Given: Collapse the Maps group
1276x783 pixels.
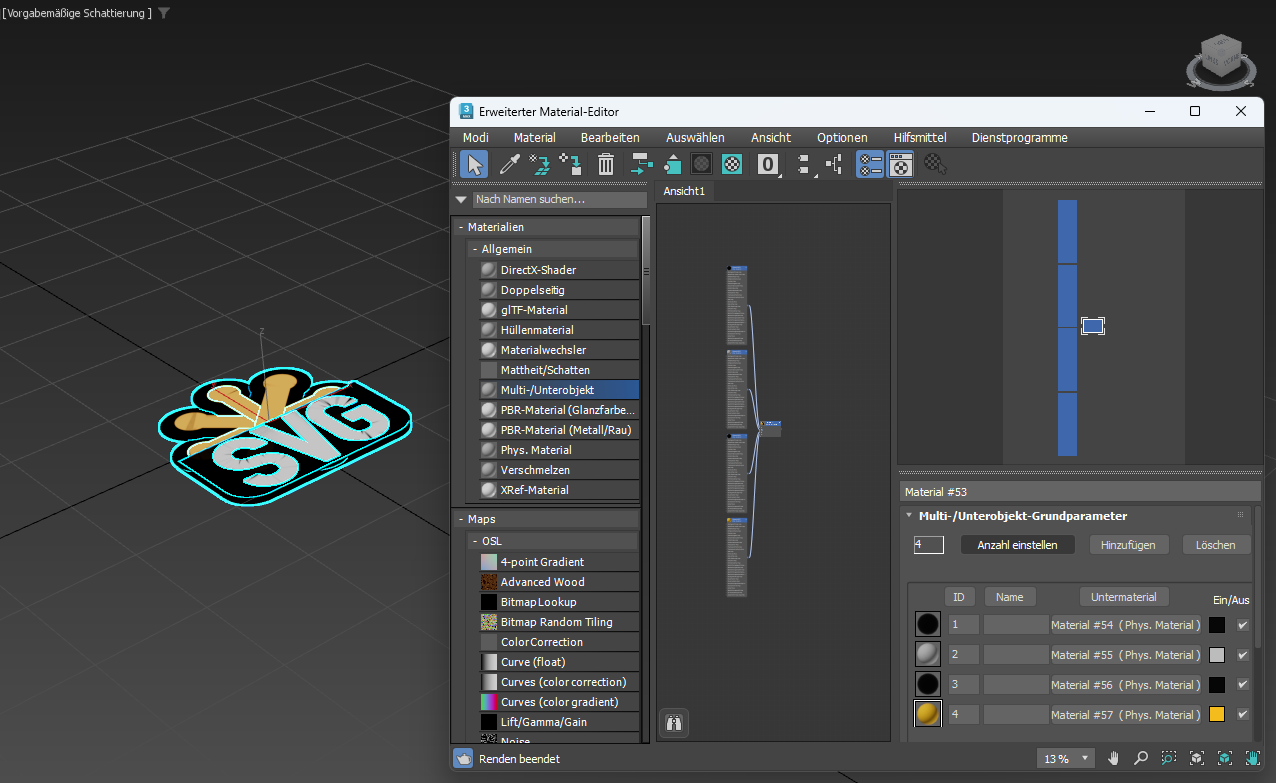Looking at the screenshot, I should 460,519.
